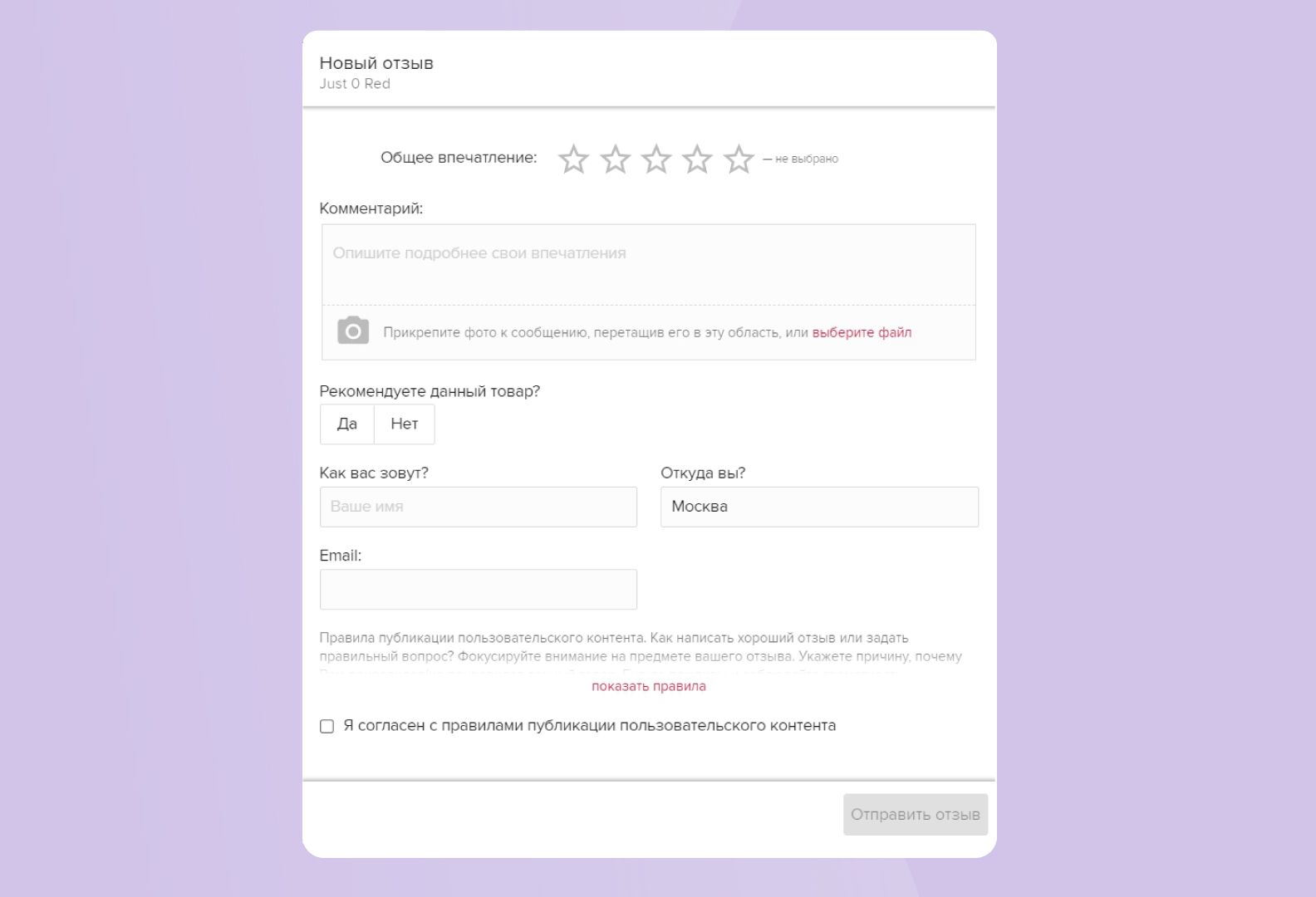Open the 'выберите файл' file picker link

(x=862, y=333)
